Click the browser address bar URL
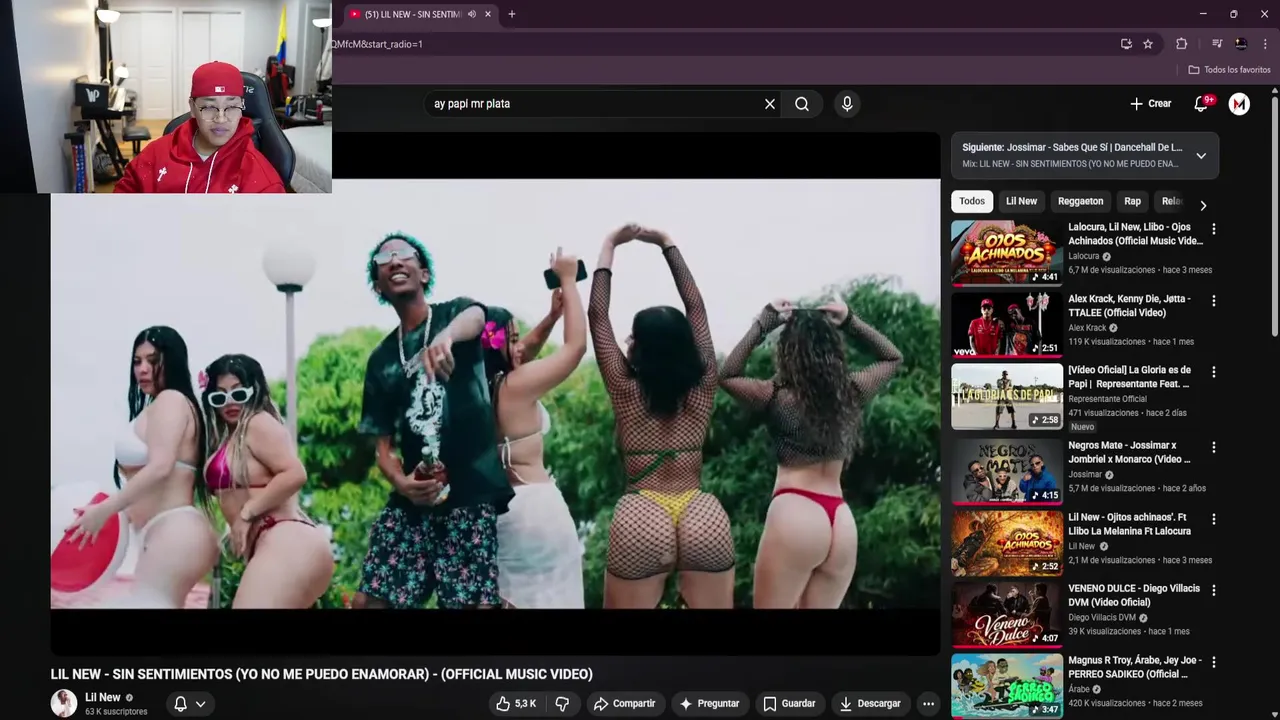This screenshot has width=1280, height=720. point(378,44)
